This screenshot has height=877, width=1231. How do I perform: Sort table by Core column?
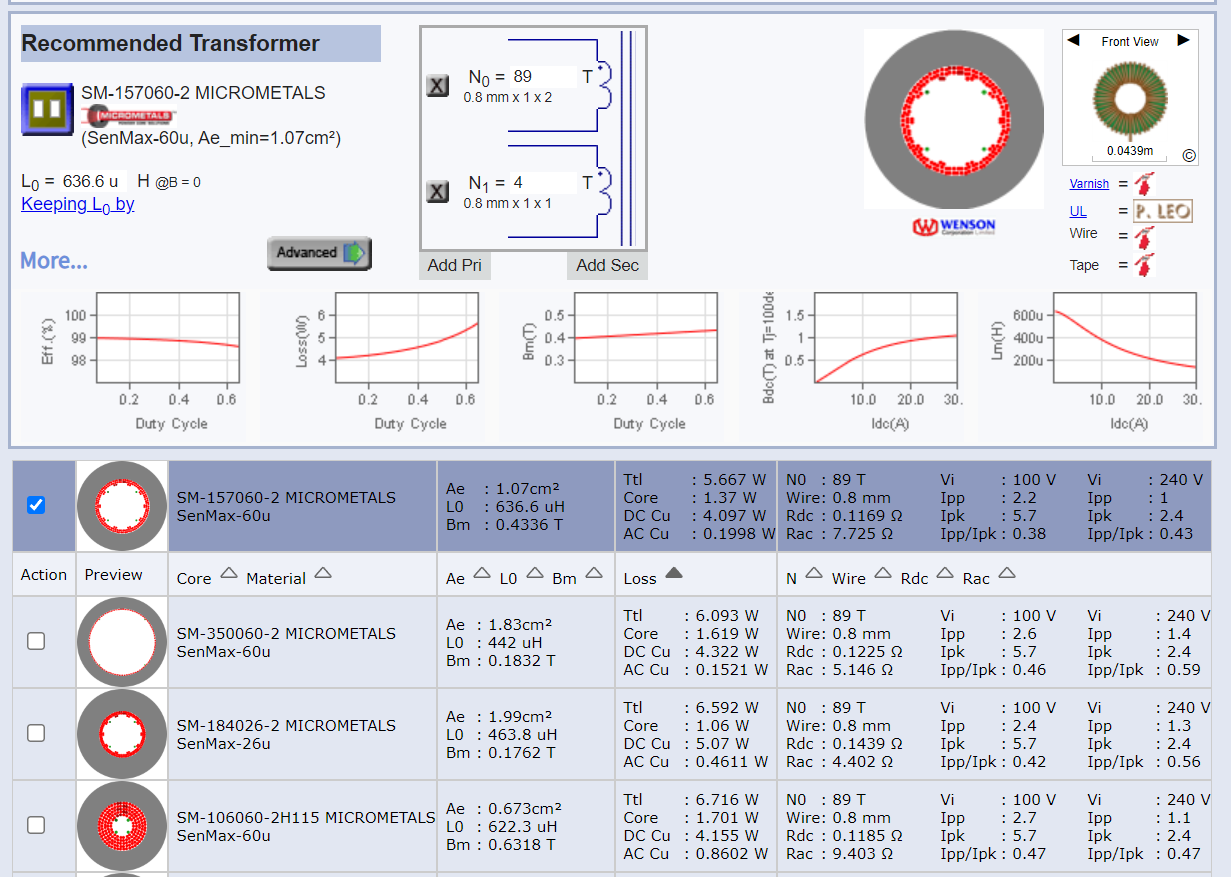point(229,574)
